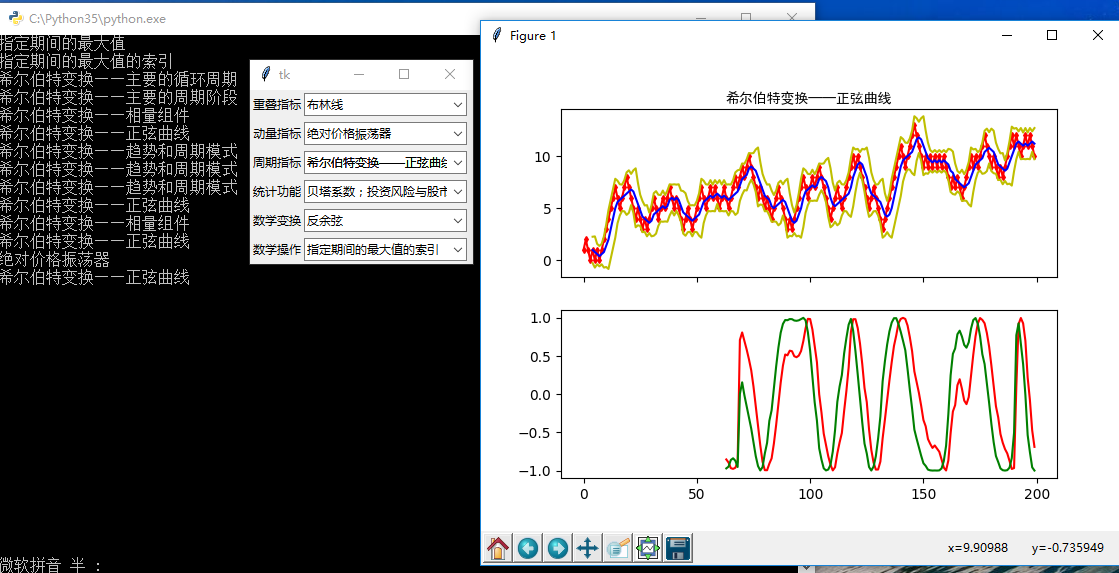Click inside the lower sine wave plot
Screen dimensions: 1119x573
[809, 394]
